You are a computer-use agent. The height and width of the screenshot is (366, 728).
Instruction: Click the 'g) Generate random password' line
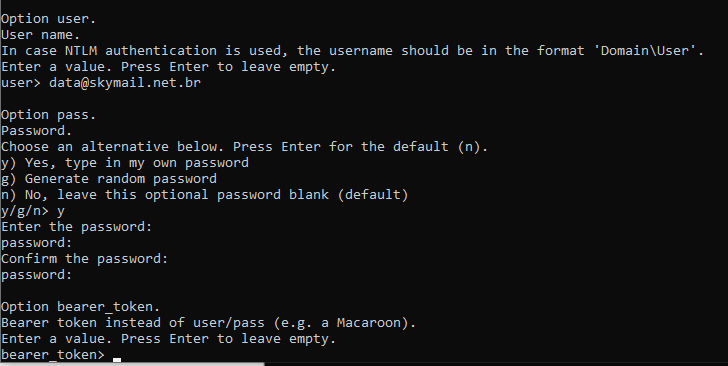point(109,179)
